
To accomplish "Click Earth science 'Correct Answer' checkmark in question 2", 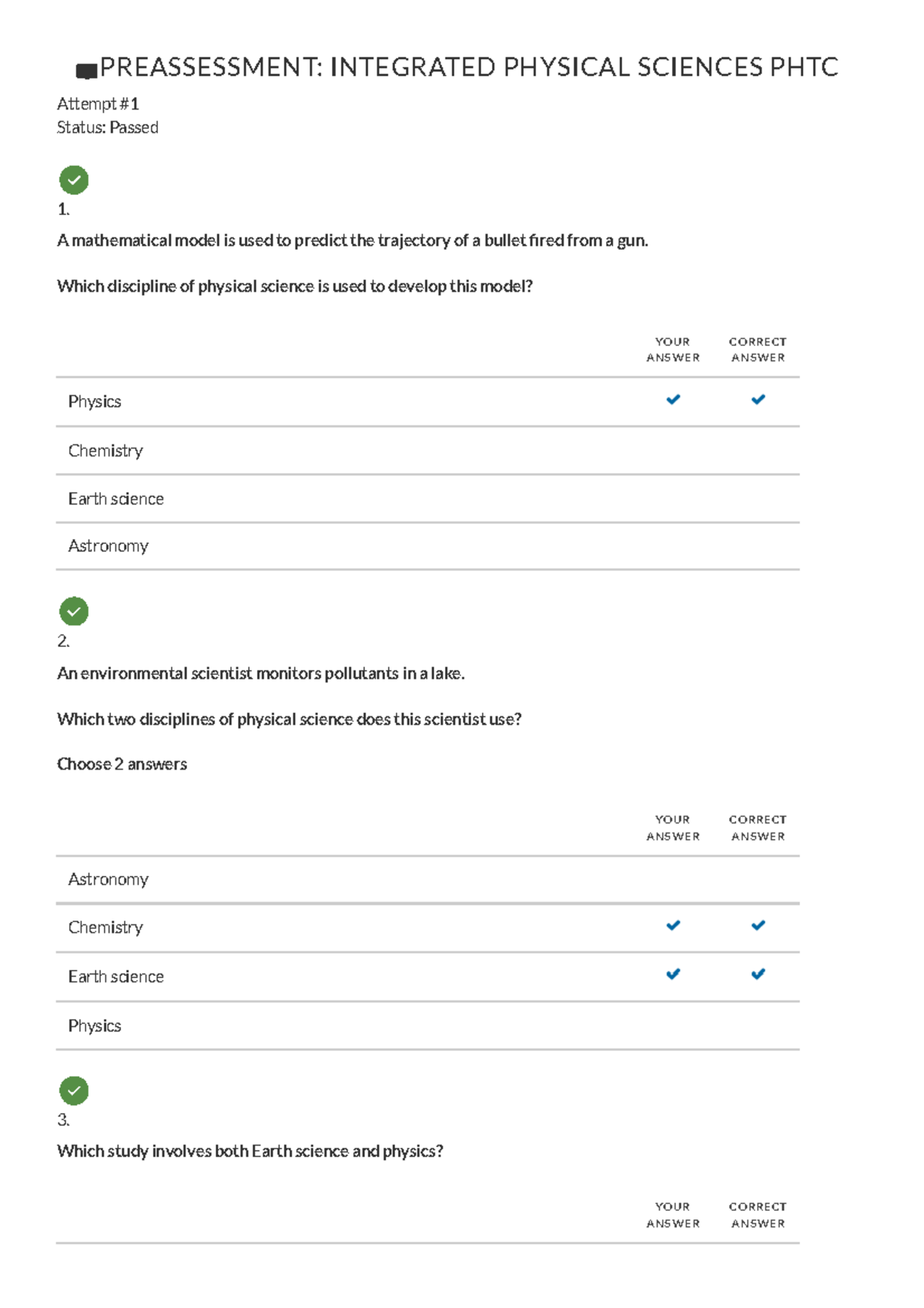I will (x=758, y=974).
